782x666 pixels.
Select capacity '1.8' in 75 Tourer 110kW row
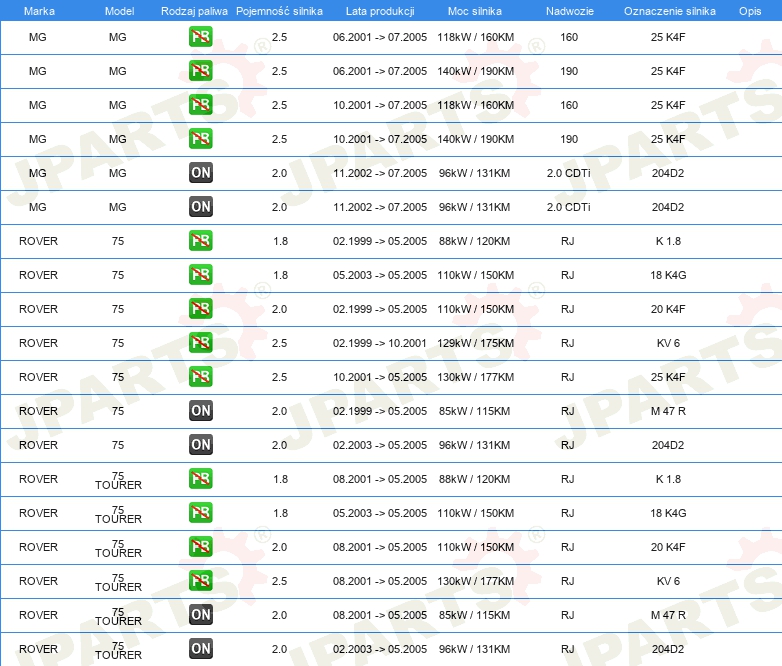(280, 513)
